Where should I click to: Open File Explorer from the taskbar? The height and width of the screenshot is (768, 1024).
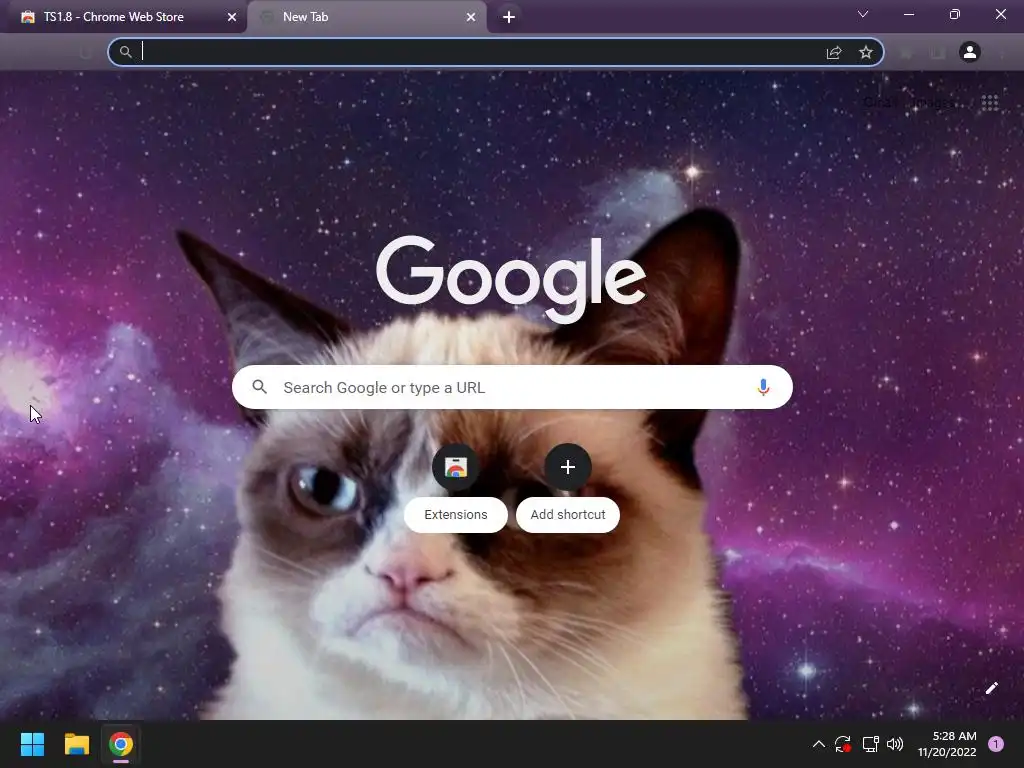pos(76,744)
